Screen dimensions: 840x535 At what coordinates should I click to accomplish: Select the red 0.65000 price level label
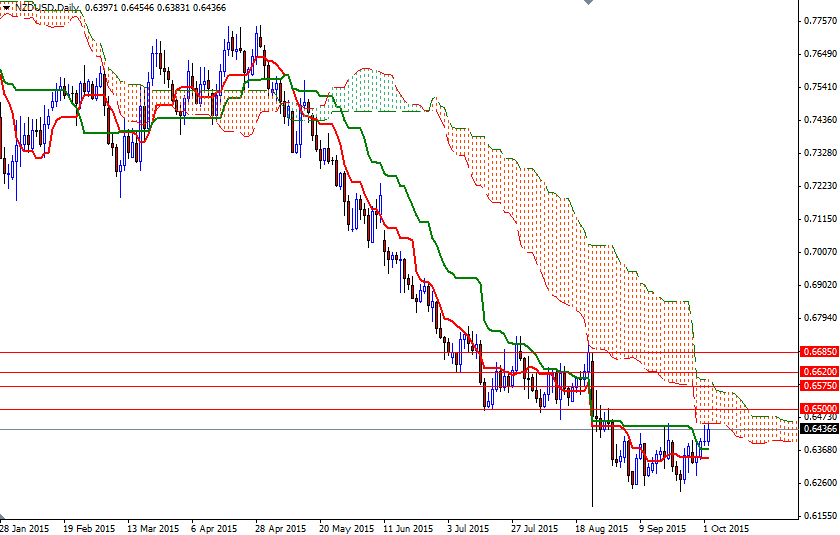point(819,408)
